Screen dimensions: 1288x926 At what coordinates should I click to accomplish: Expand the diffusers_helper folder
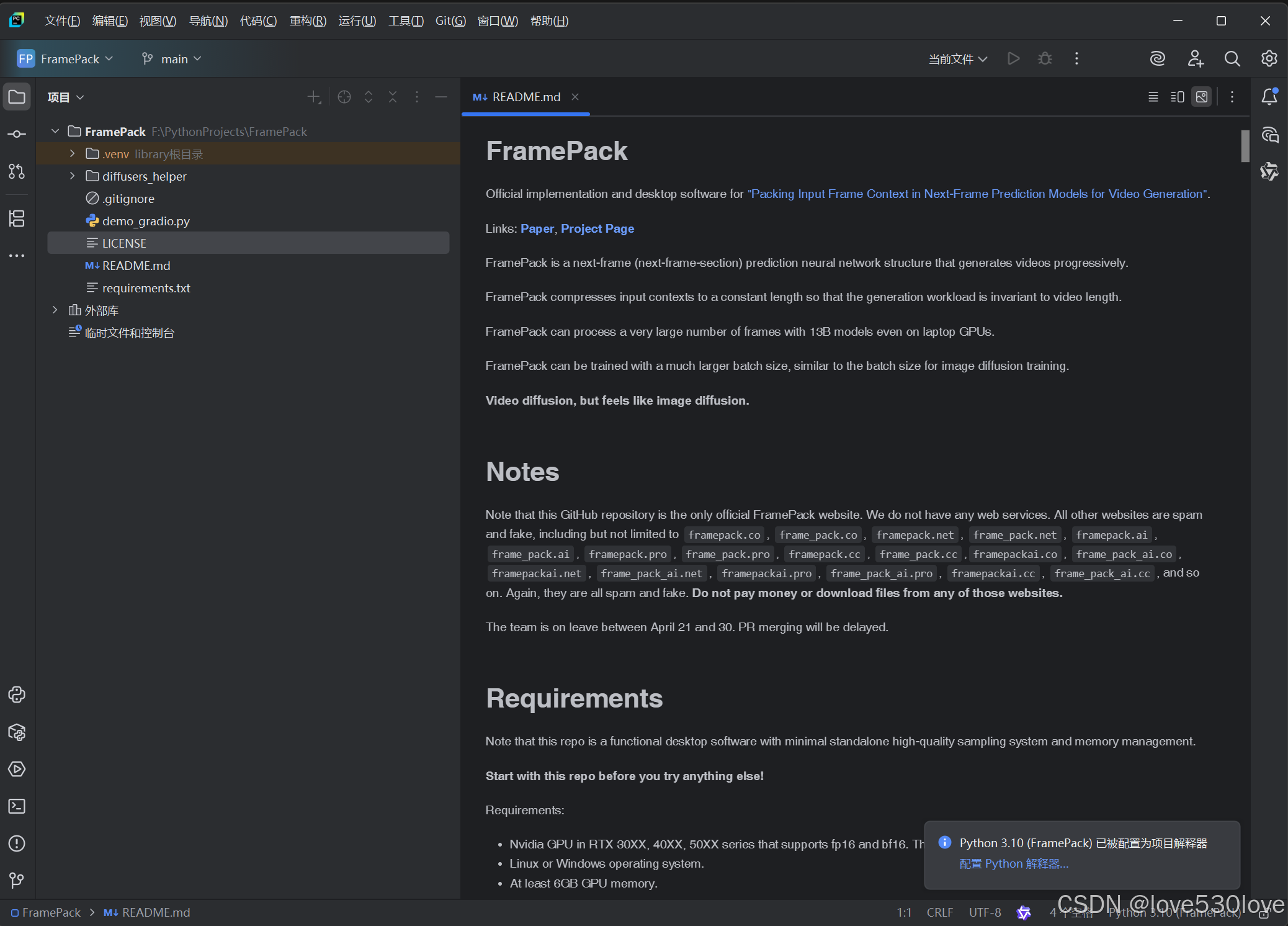tap(73, 176)
